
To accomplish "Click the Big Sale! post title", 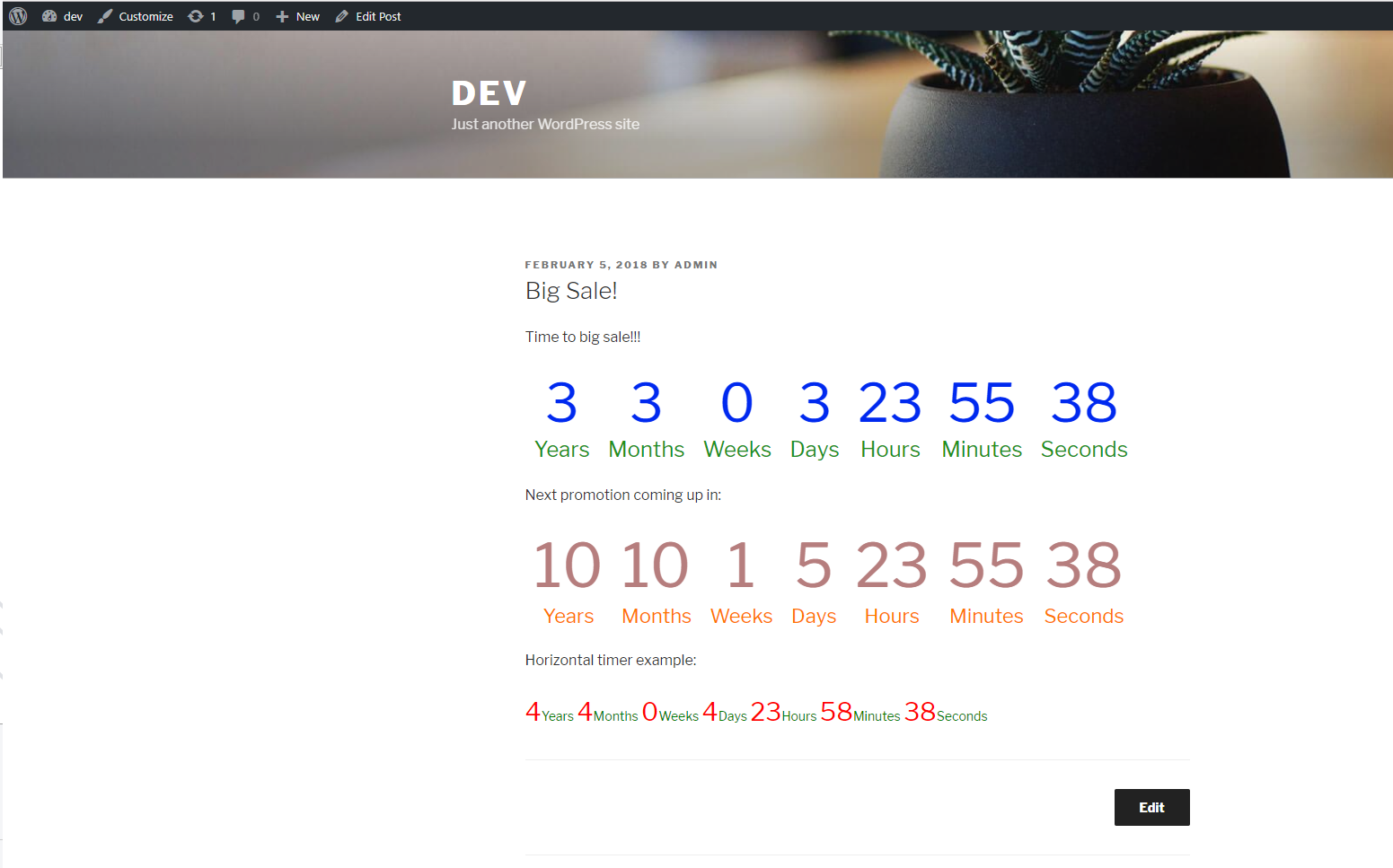I will (571, 291).
